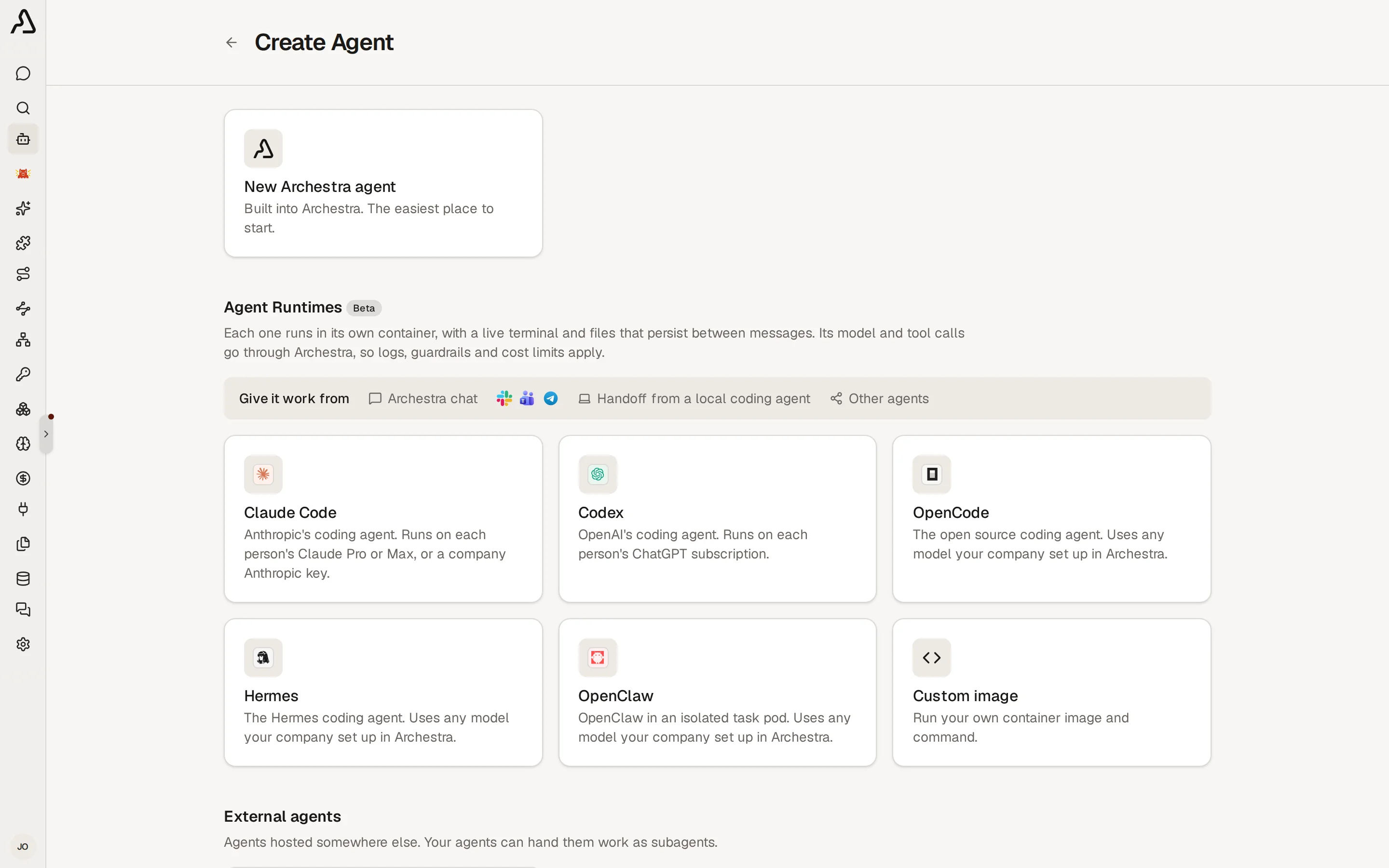Click the plug sidebar icon
The height and width of the screenshot is (868, 1389).
(x=23, y=509)
